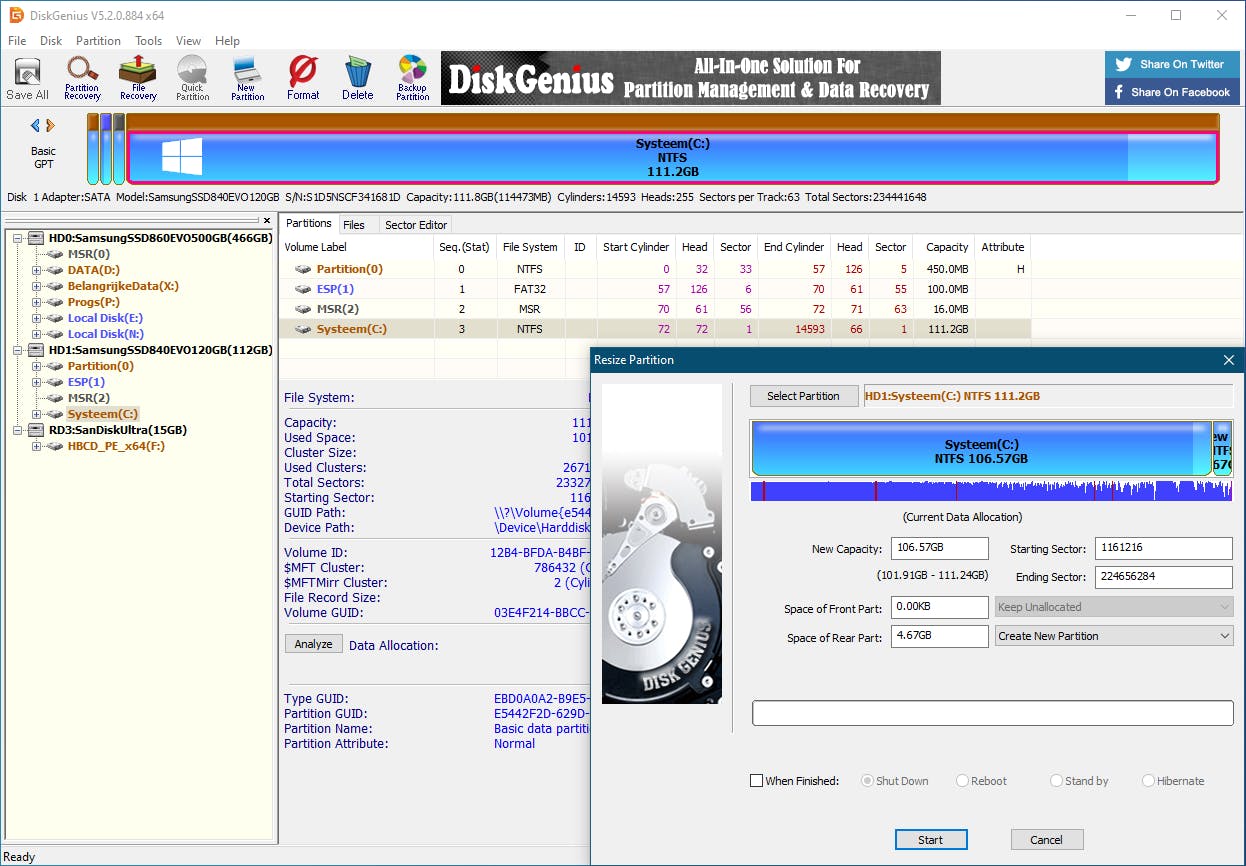Click HD1 Samsung SSD 840 EVO disk icon
Image resolution: width=1246 pixels, height=866 pixels.
(x=36, y=350)
